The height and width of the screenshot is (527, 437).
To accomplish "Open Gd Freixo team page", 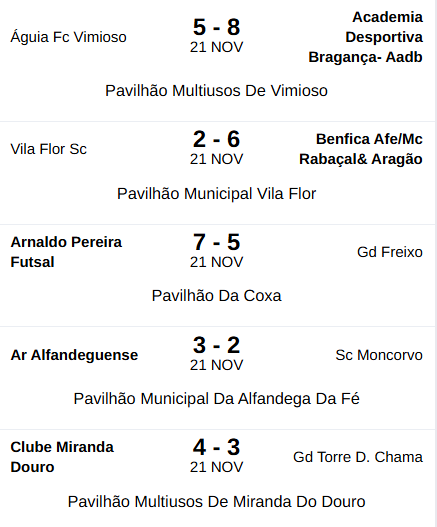I will tap(390, 252).
